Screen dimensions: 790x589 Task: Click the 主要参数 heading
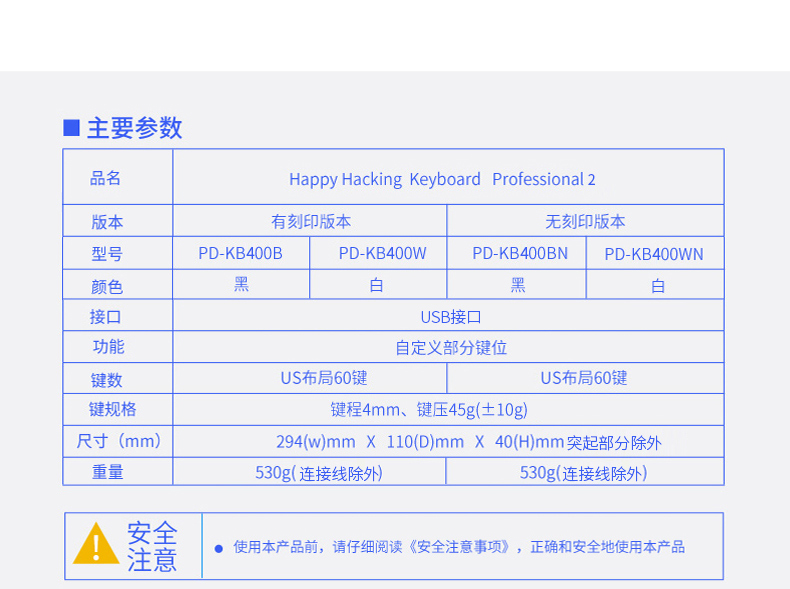135,127
